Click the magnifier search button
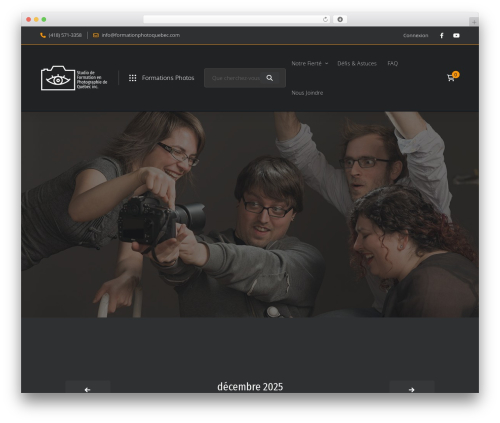 270,78
